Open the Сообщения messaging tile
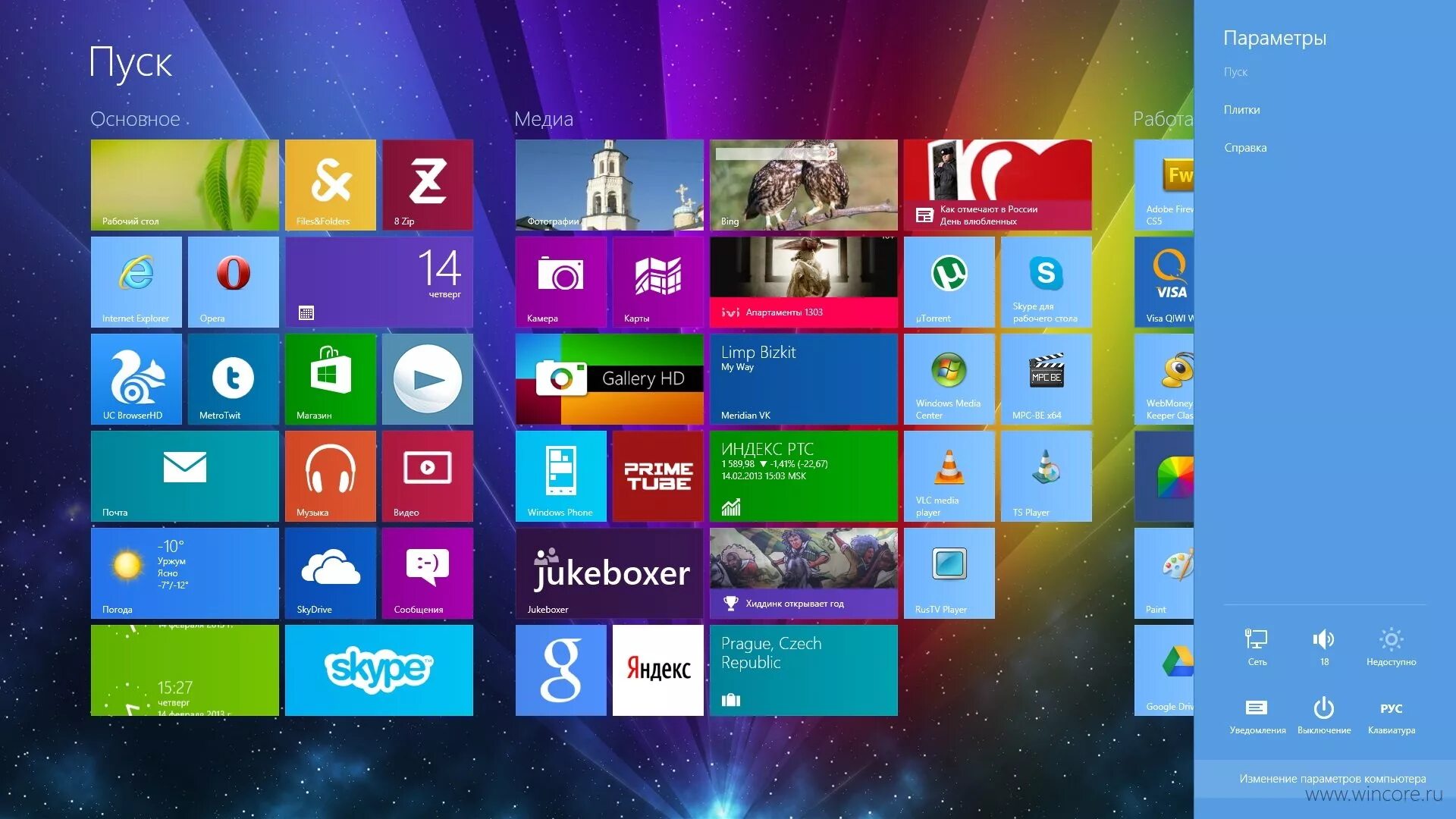This screenshot has width=1456, height=819. (428, 573)
